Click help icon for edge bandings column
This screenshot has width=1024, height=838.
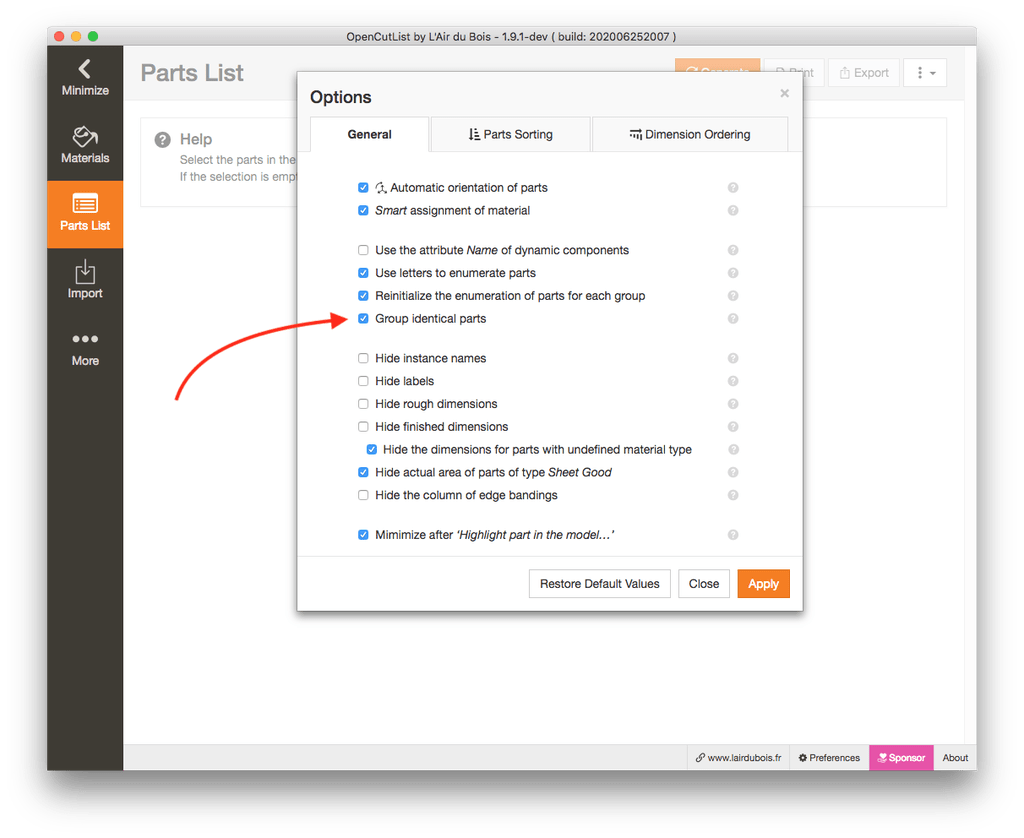(x=733, y=496)
